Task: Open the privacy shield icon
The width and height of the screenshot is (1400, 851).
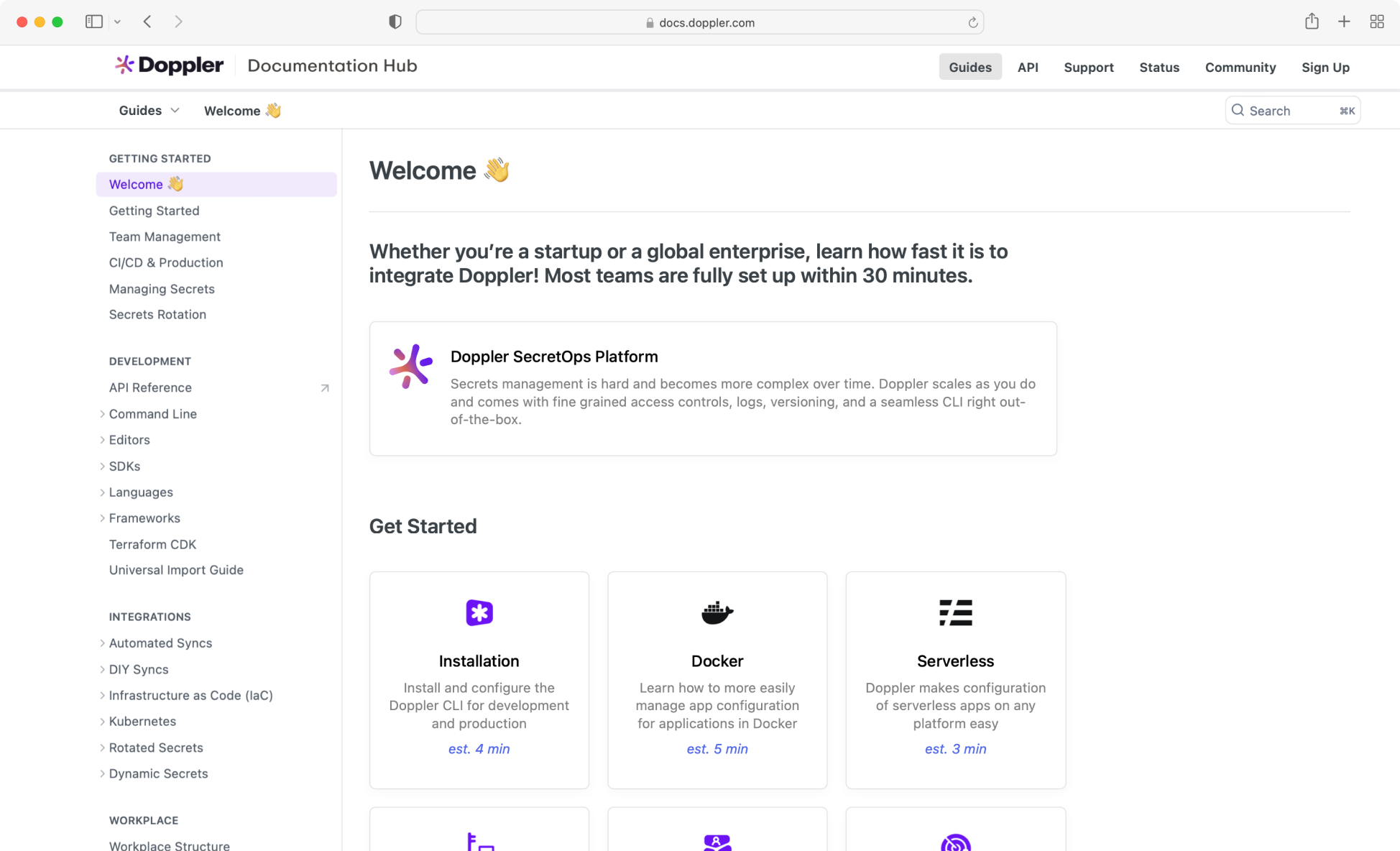Action: click(x=395, y=22)
